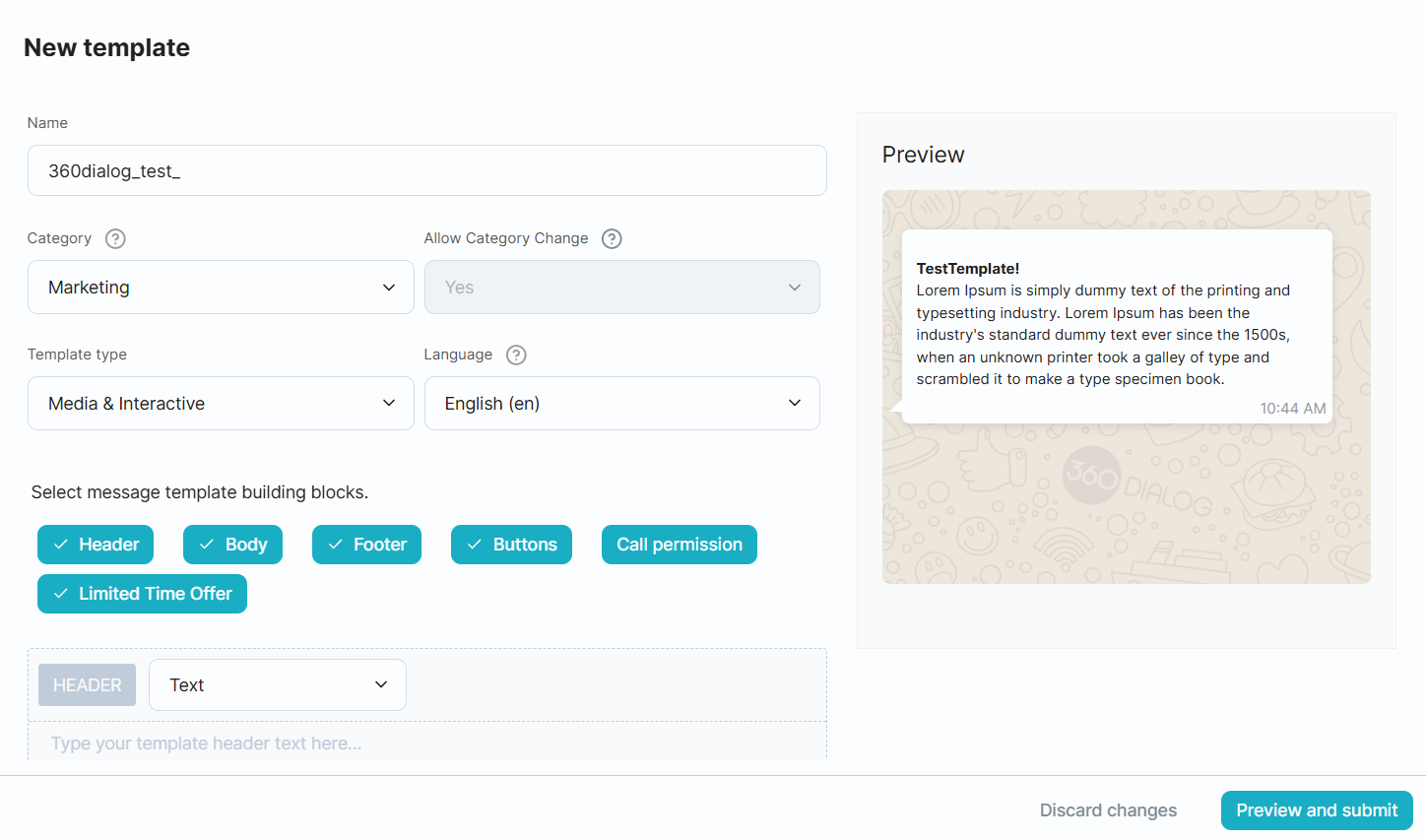Open the header Text type dropdown
This screenshot has height=840, width=1426.
pos(278,685)
